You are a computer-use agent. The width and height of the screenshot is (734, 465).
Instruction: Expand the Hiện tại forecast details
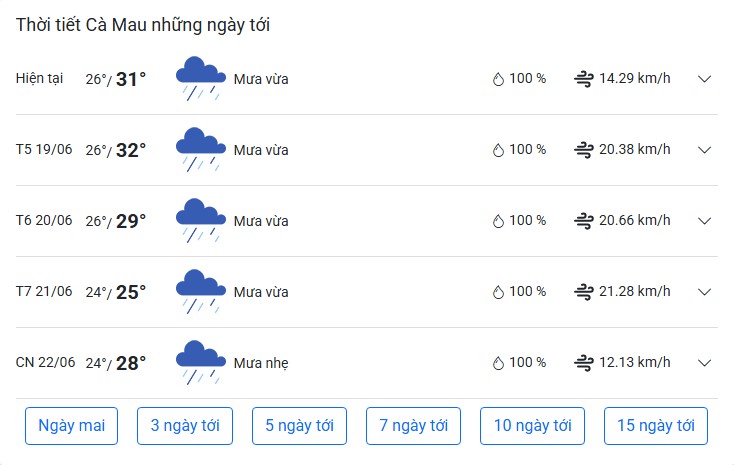704,79
